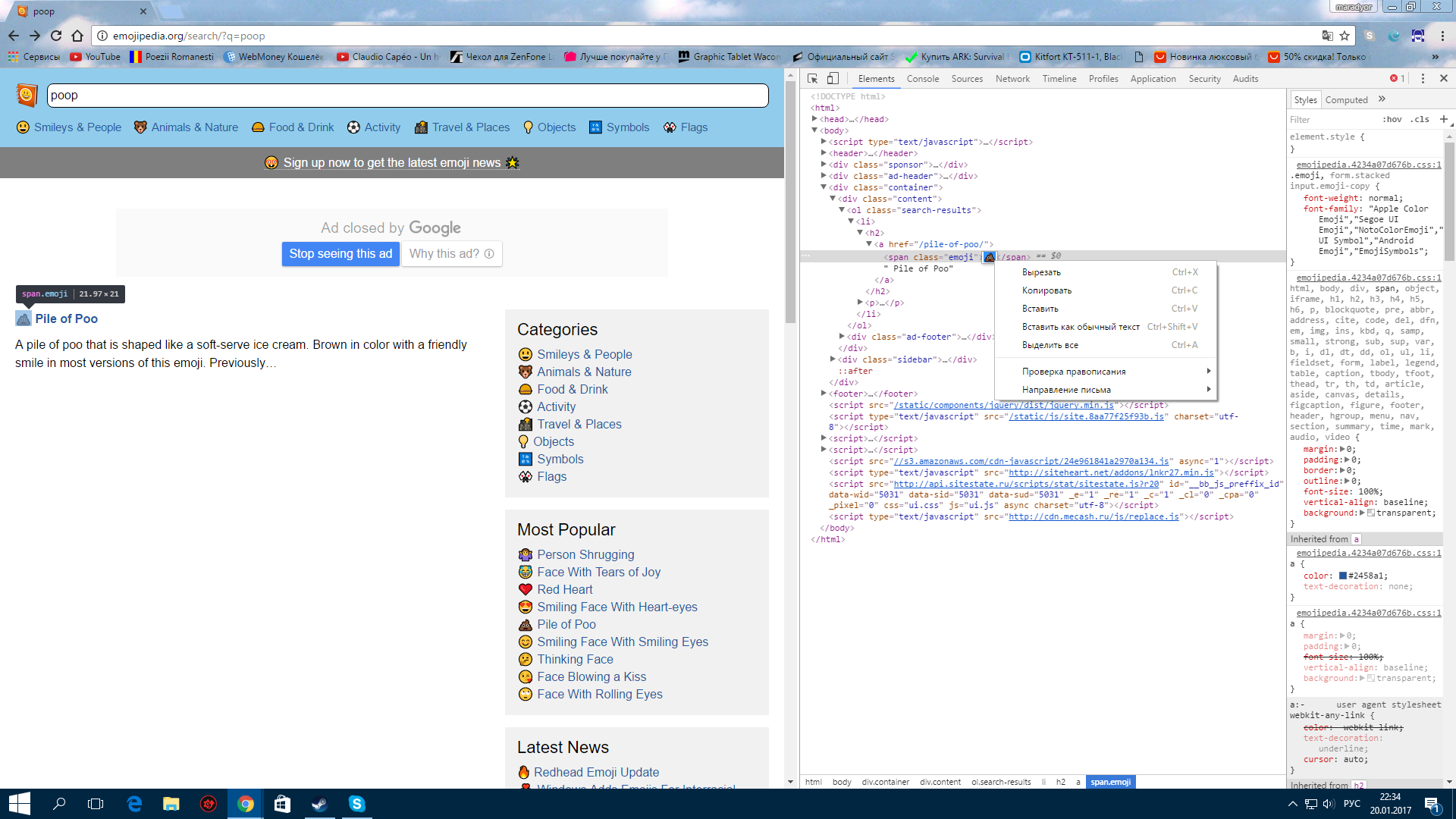Click the Sign up for emoji news link
1456x819 pixels.
[392, 163]
